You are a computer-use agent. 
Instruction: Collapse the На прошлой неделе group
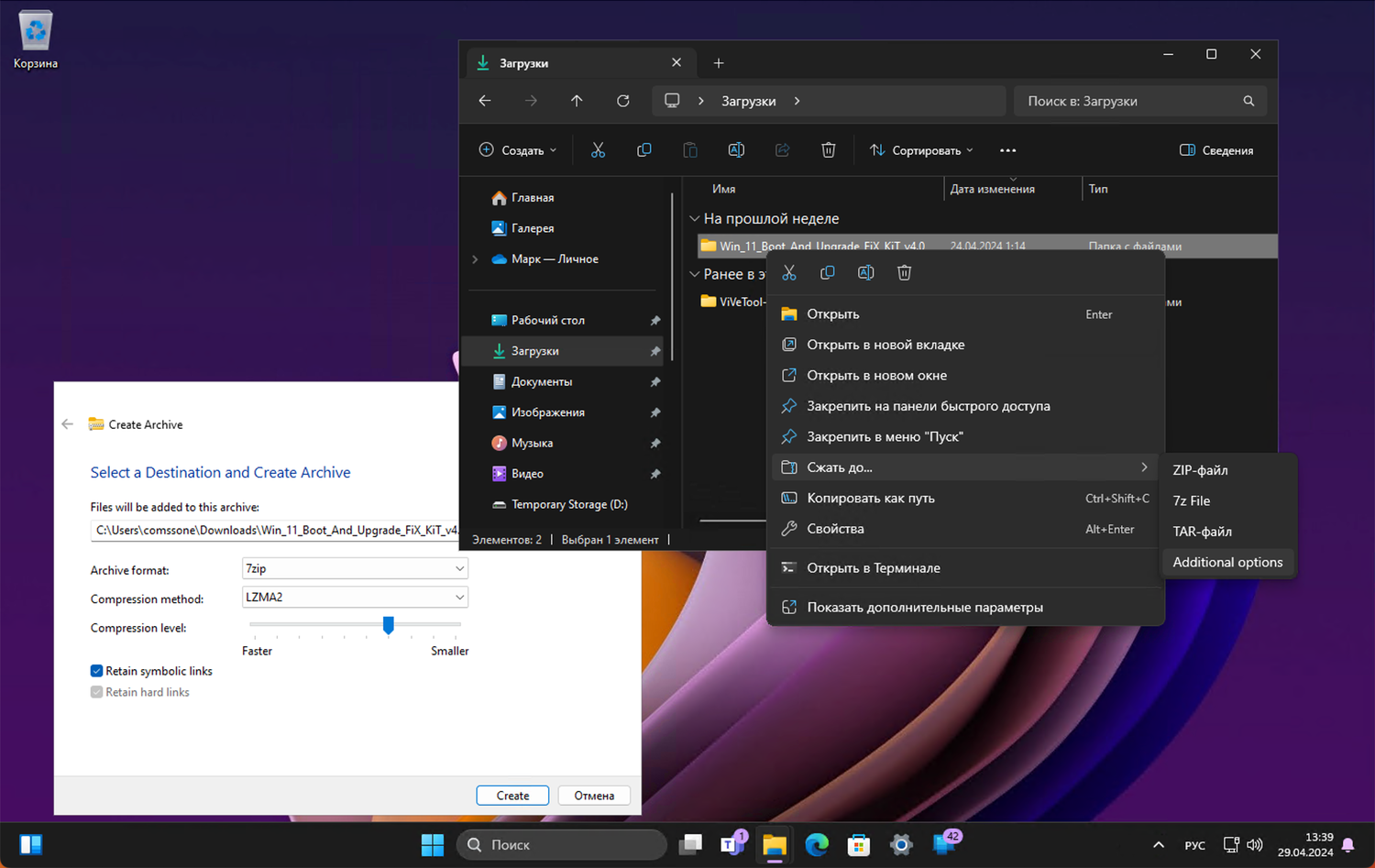tap(695, 219)
